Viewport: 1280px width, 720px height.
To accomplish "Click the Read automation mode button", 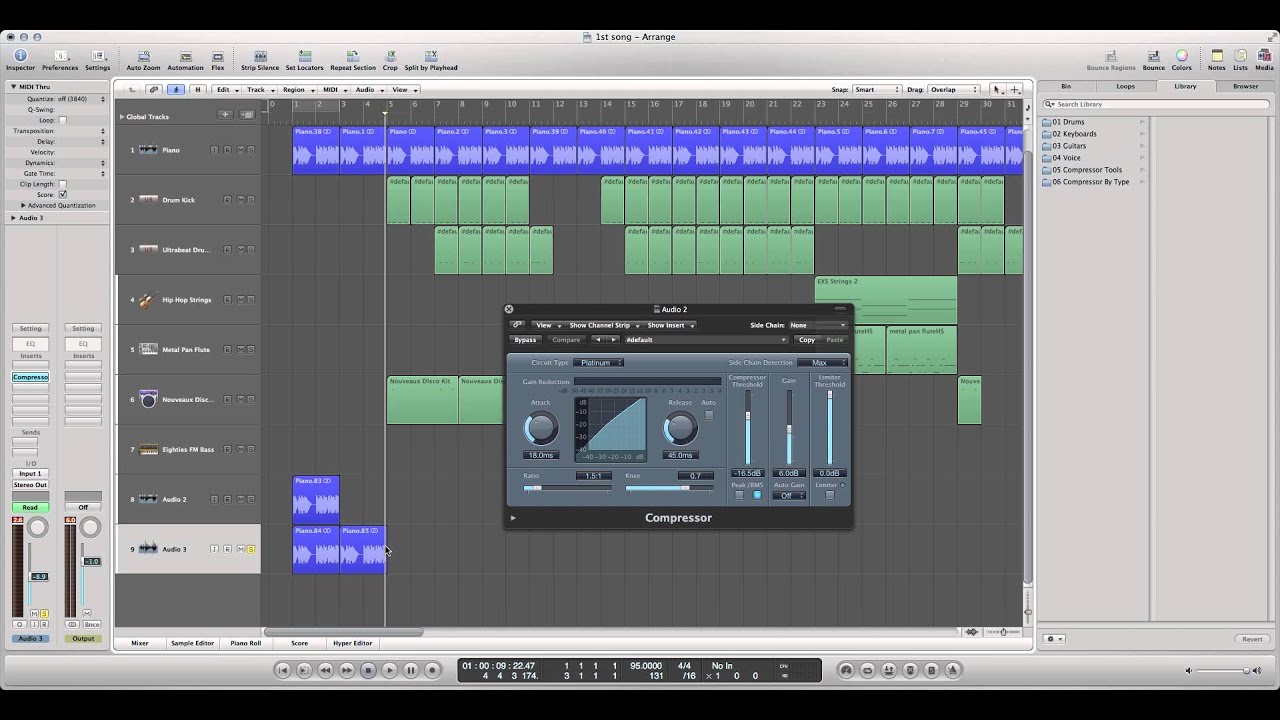I will tap(30, 507).
